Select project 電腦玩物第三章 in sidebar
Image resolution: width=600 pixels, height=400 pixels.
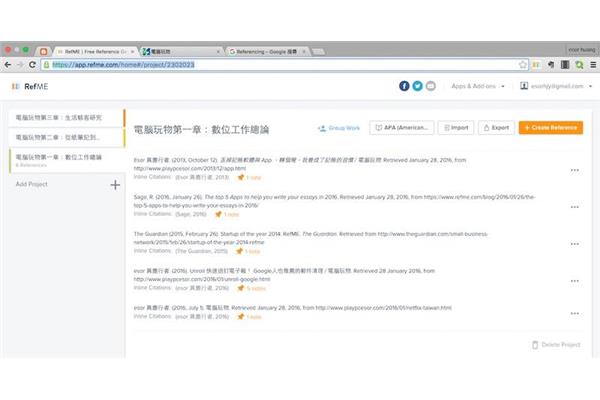(x=66, y=118)
